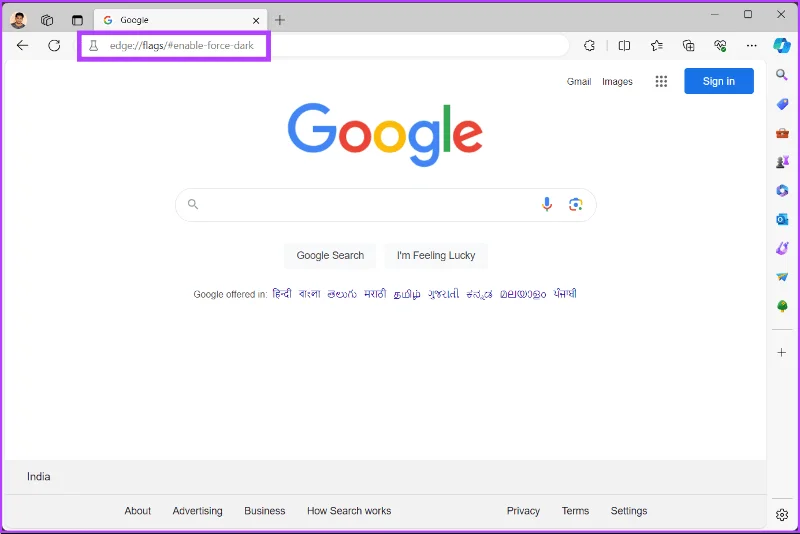The height and width of the screenshot is (534, 800).
Task: Close the Google tab
Action: point(256,20)
